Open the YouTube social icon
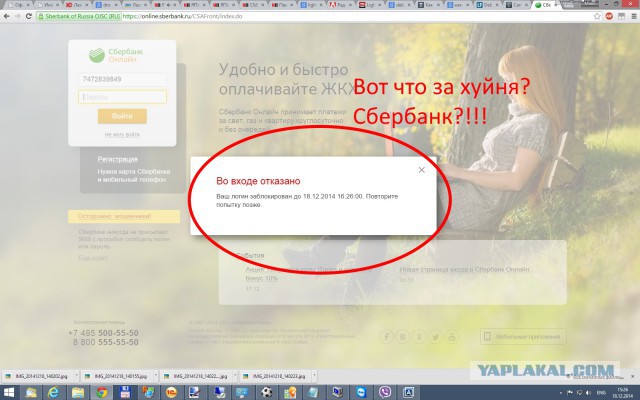This screenshot has width=640, height=400. 452,337
